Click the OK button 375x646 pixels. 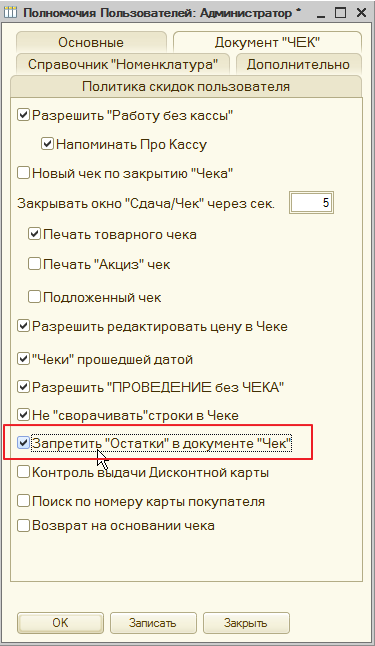[60, 623]
